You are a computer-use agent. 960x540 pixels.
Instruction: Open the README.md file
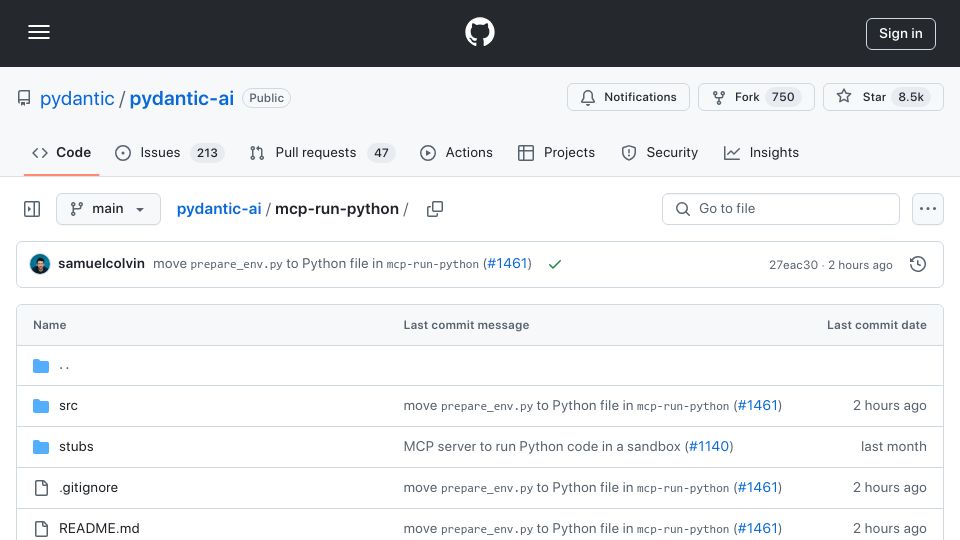tap(99, 529)
